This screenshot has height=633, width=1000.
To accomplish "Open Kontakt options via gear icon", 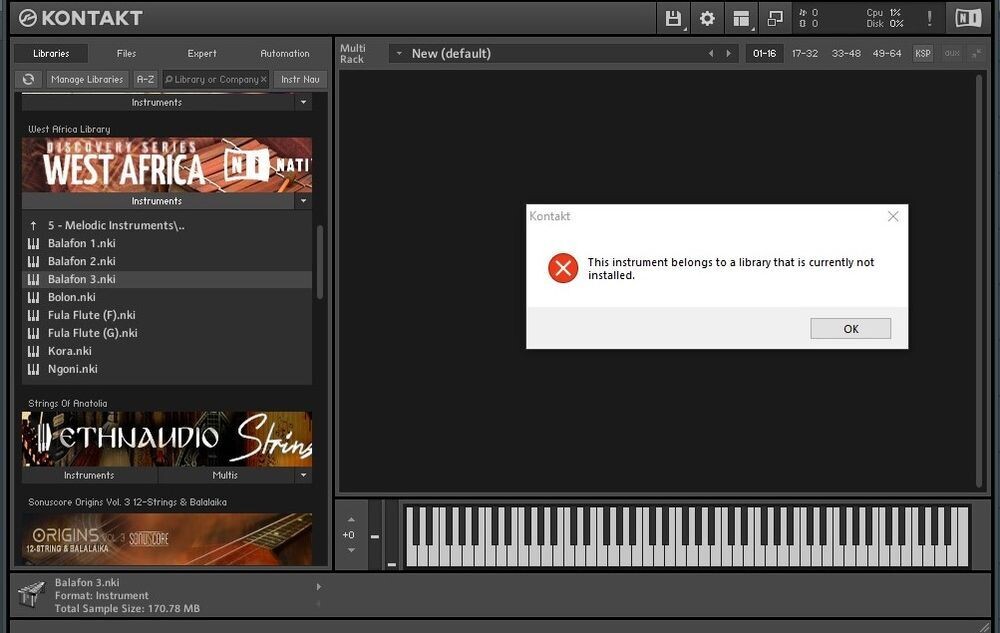I will click(707, 18).
